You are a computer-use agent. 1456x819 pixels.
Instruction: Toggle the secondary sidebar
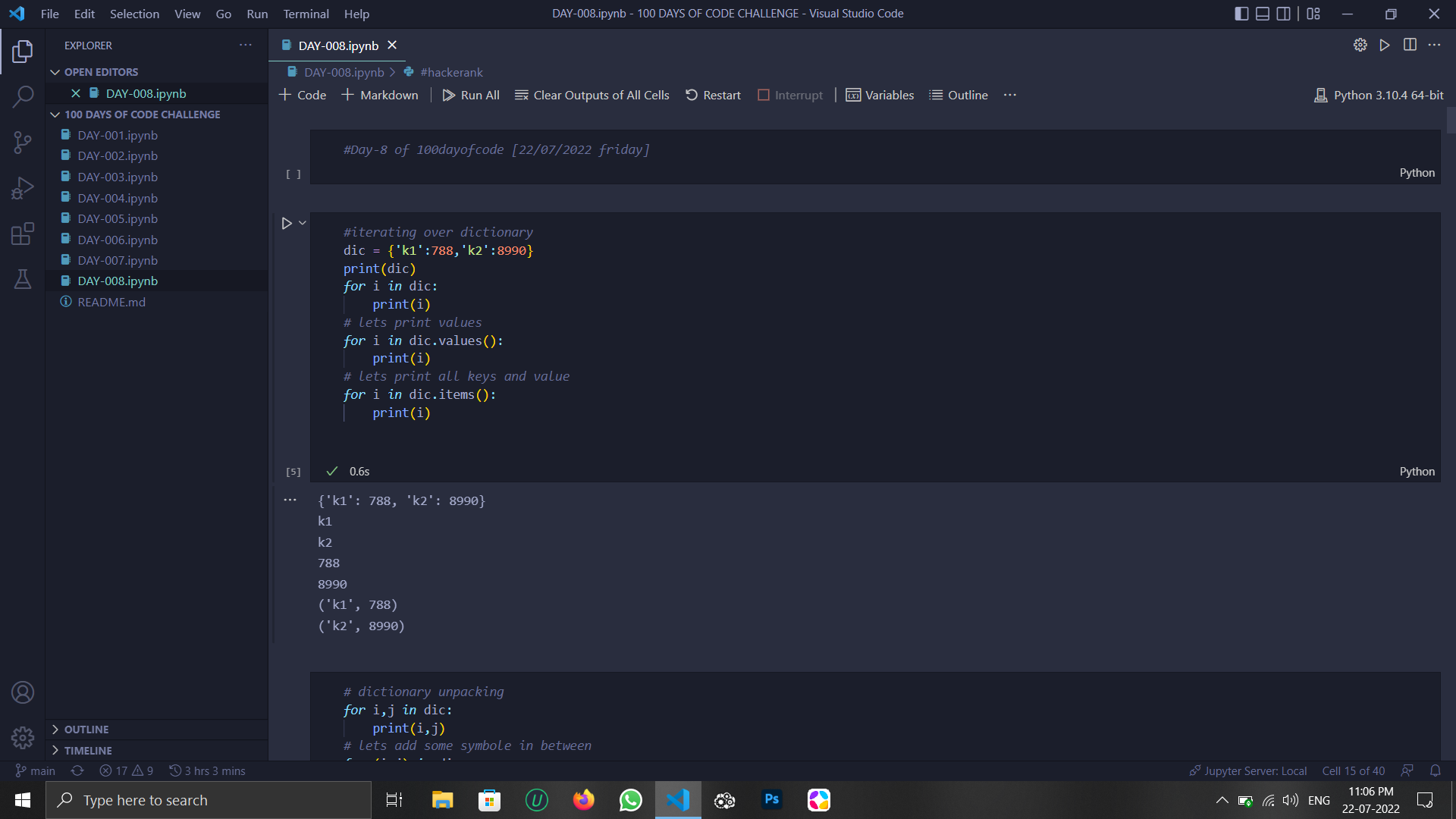tap(1283, 13)
